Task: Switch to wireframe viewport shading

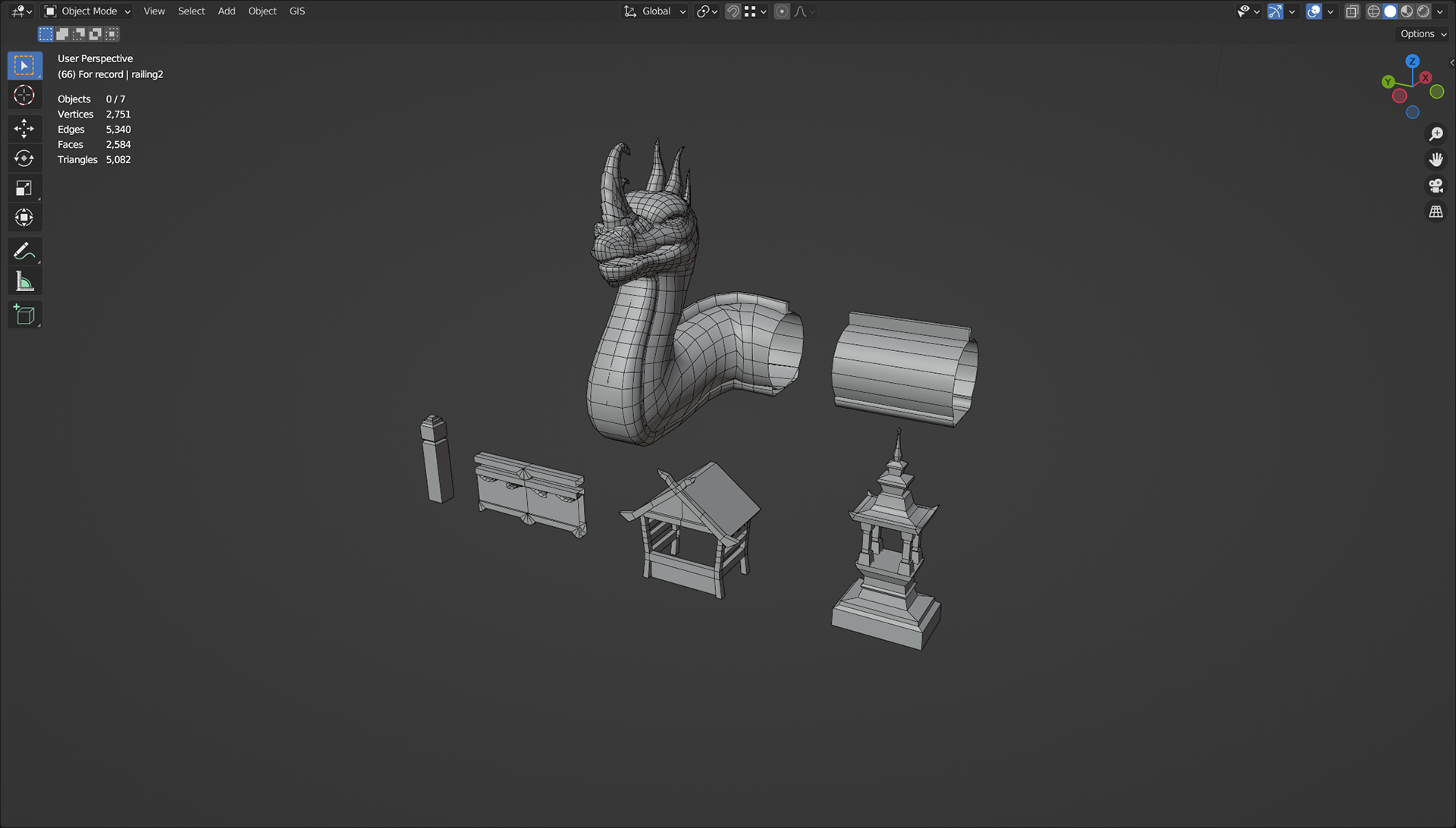Action: (x=1373, y=11)
